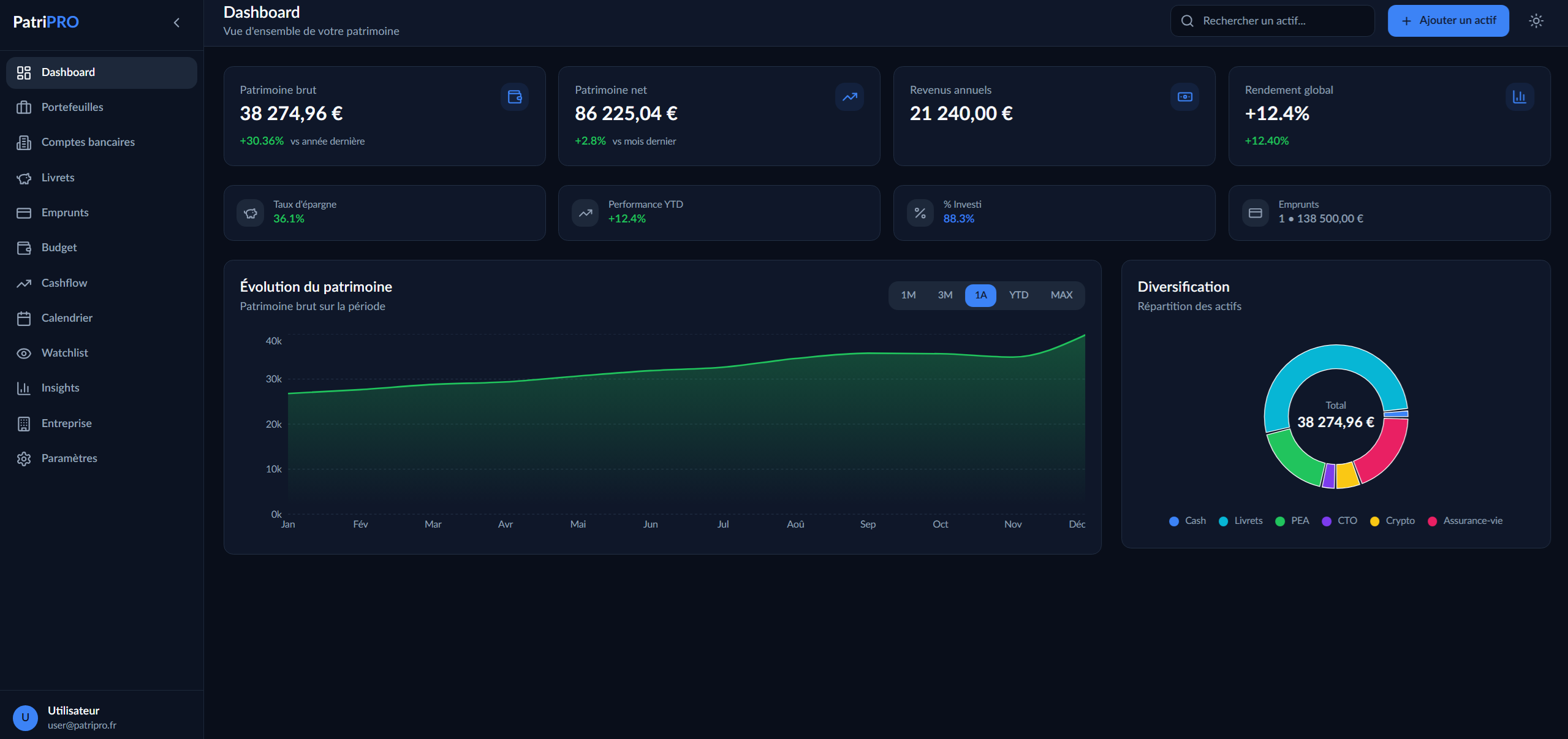The image size is (1568, 739).
Task: Switch chart to the YTD range
Action: [x=1018, y=295]
